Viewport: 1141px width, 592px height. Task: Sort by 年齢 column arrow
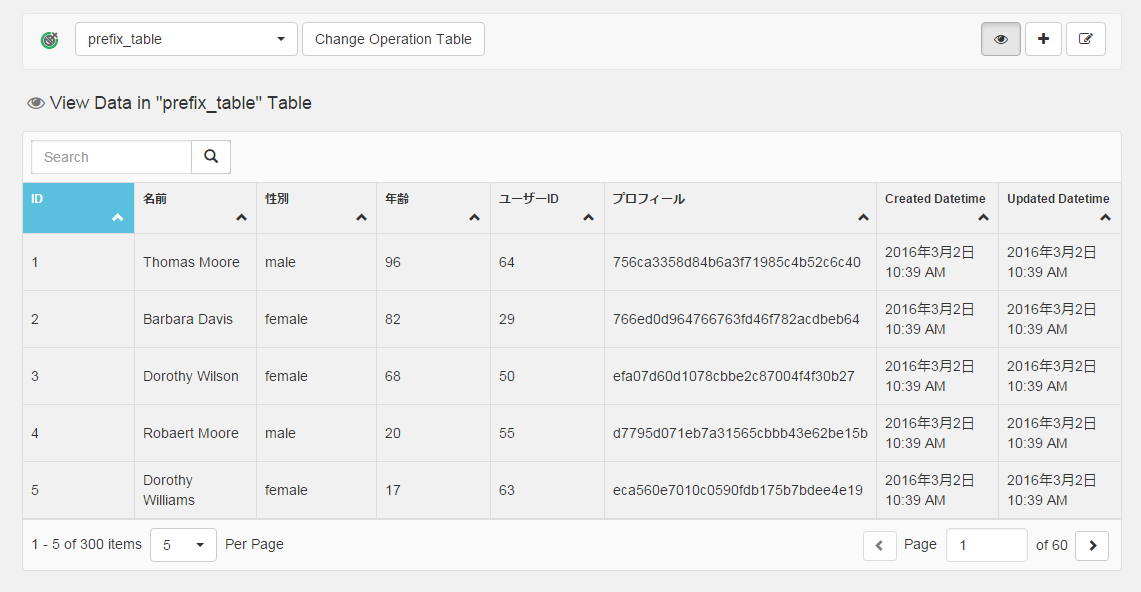474,217
